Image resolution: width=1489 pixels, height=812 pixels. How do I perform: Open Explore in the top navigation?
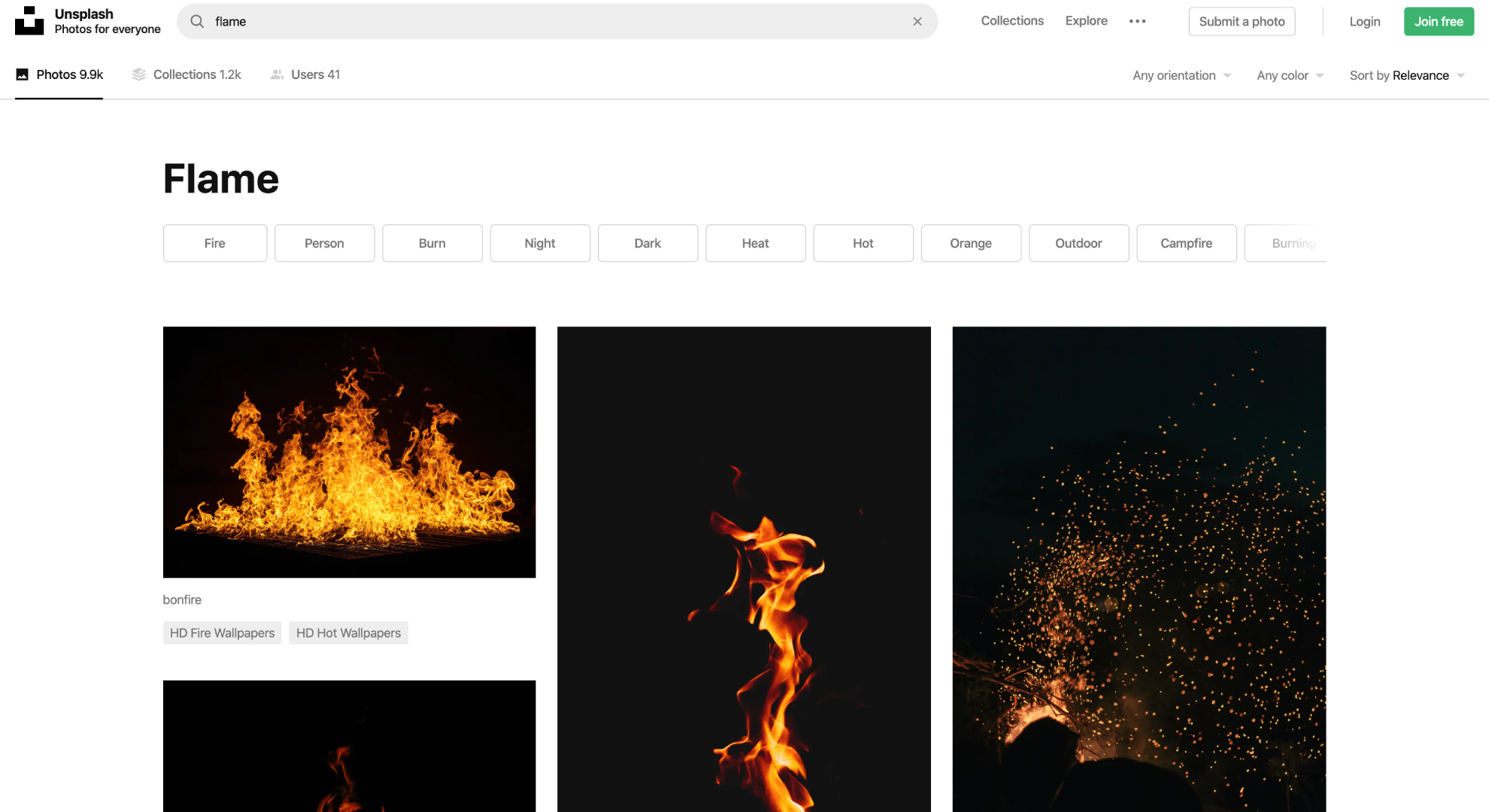pos(1086,21)
